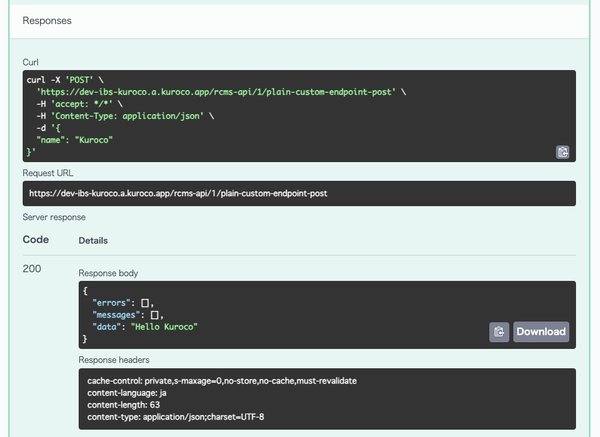Viewport: 600px width, 437px height.
Task: Click the Curl label
Action: [31, 62]
